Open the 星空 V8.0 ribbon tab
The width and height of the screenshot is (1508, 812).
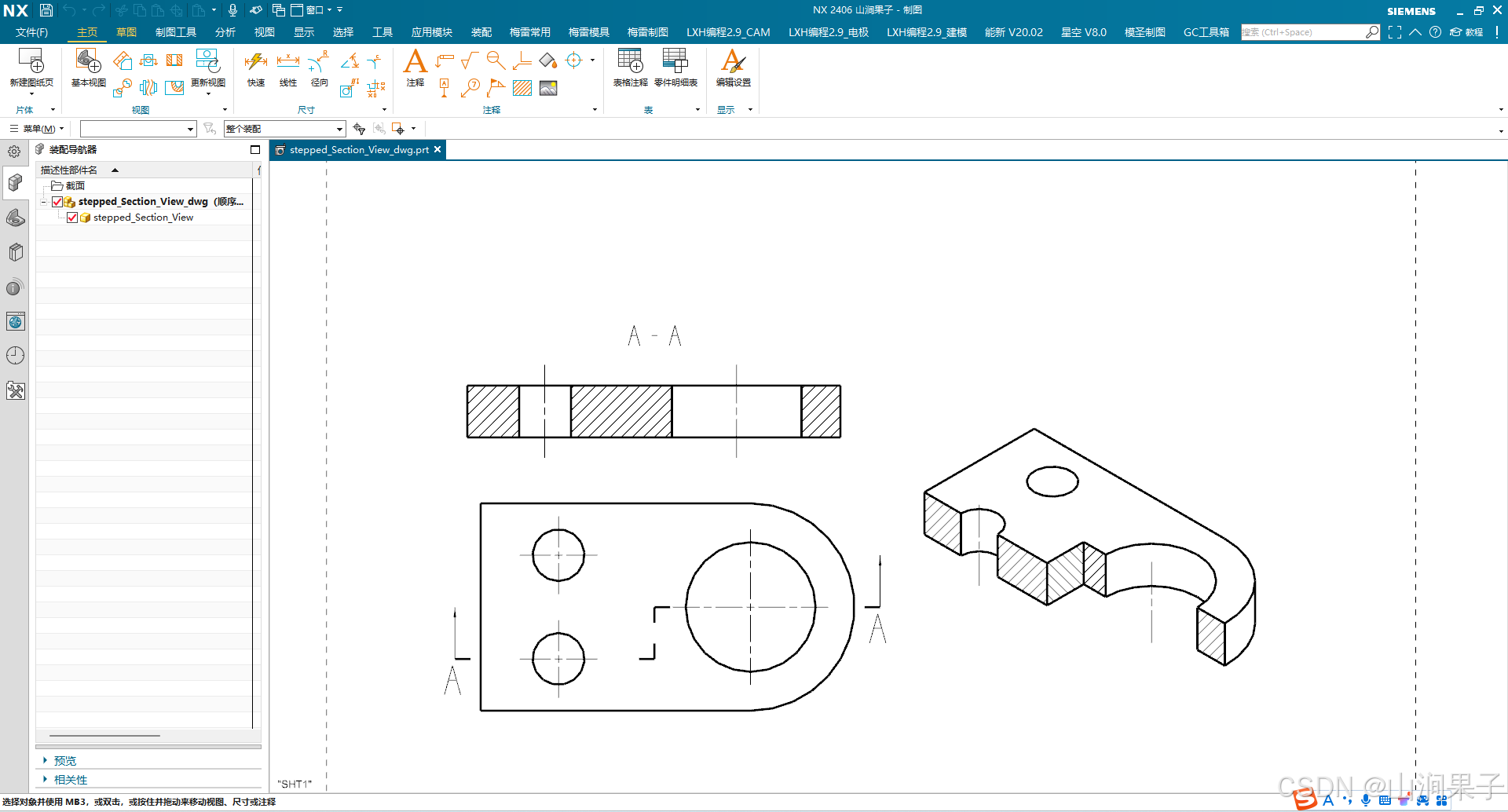point(1084,32)
